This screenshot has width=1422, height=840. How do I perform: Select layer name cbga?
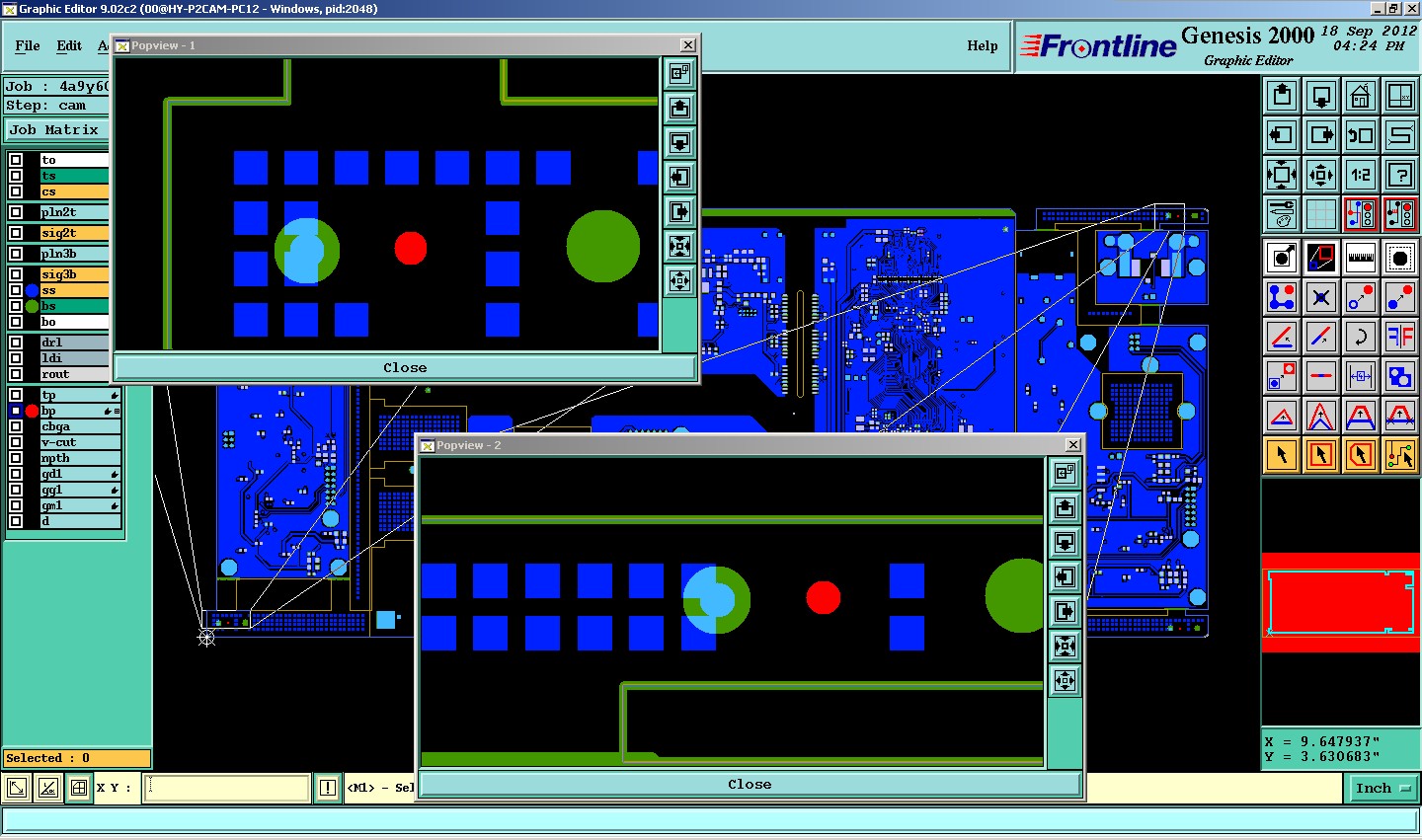click(x=80, y=426)
